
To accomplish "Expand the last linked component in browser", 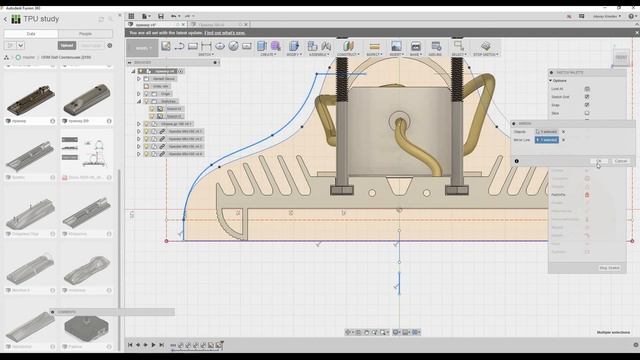I will (x=139, y=154).
